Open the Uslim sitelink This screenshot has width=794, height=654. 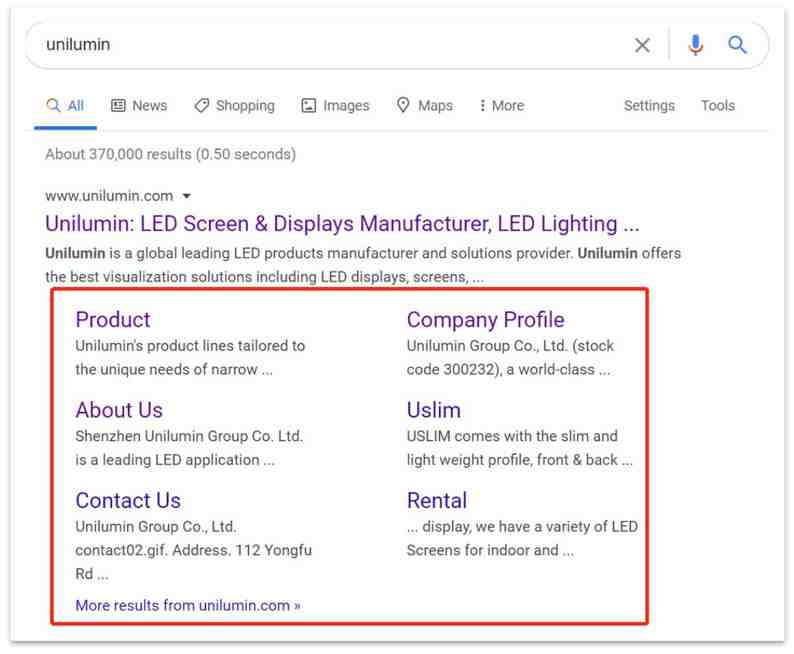point(434,410)
